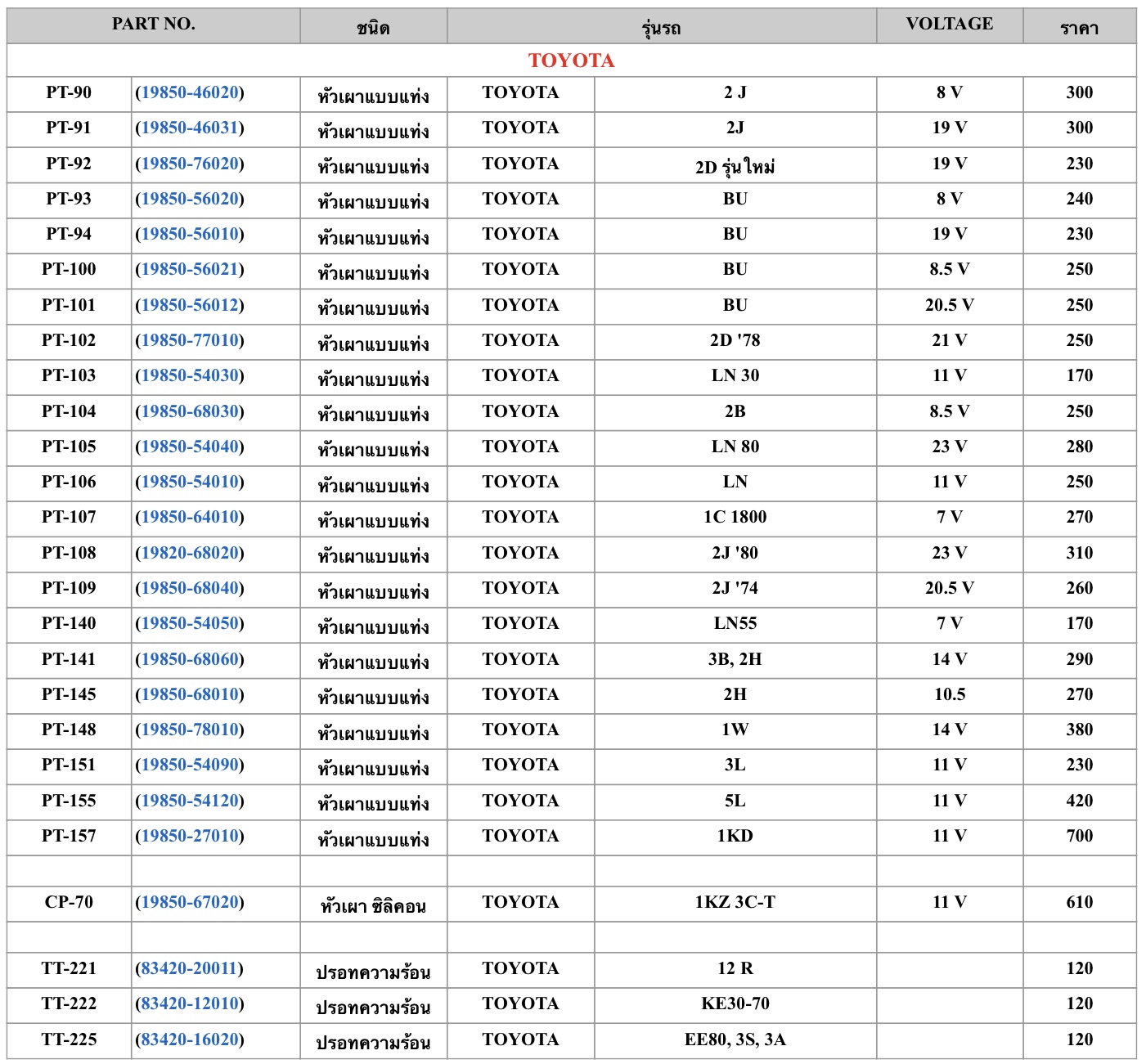This screenshot has height=1064, width=1146.
Task: Open part link 19850-64010
Action: [190, 517]
